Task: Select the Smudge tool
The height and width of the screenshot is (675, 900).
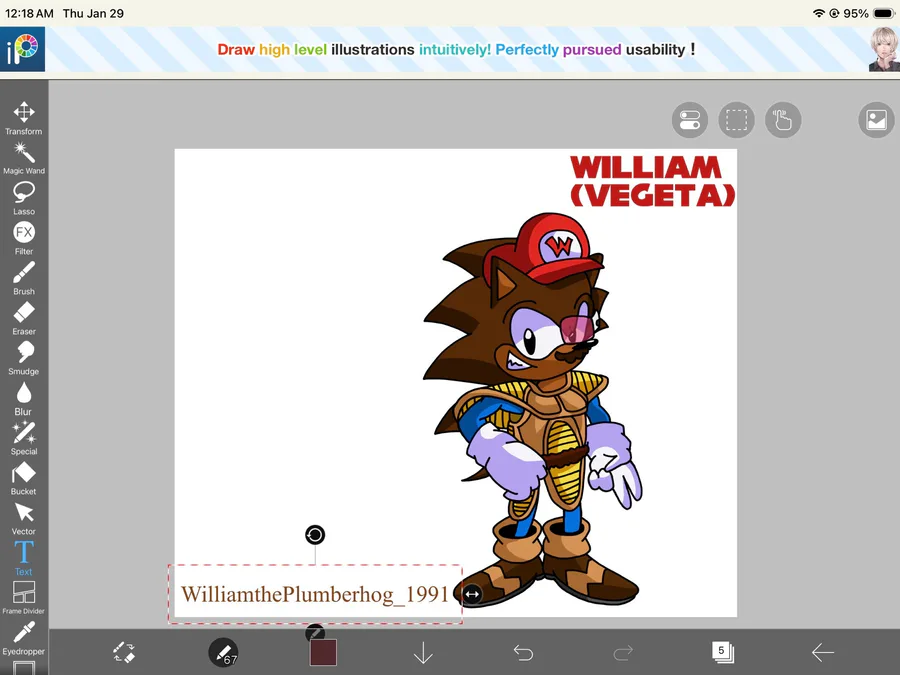Action: [24, 359]
